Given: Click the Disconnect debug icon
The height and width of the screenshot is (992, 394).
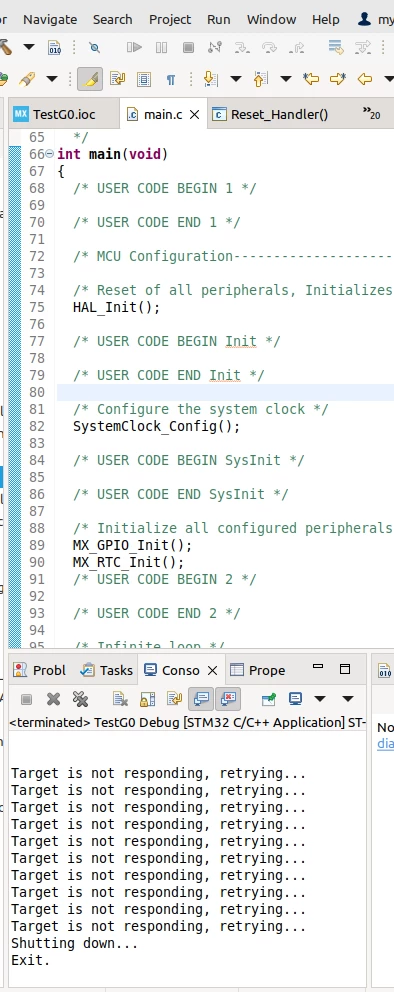Looking at the screenshot, I should point(215,47).
